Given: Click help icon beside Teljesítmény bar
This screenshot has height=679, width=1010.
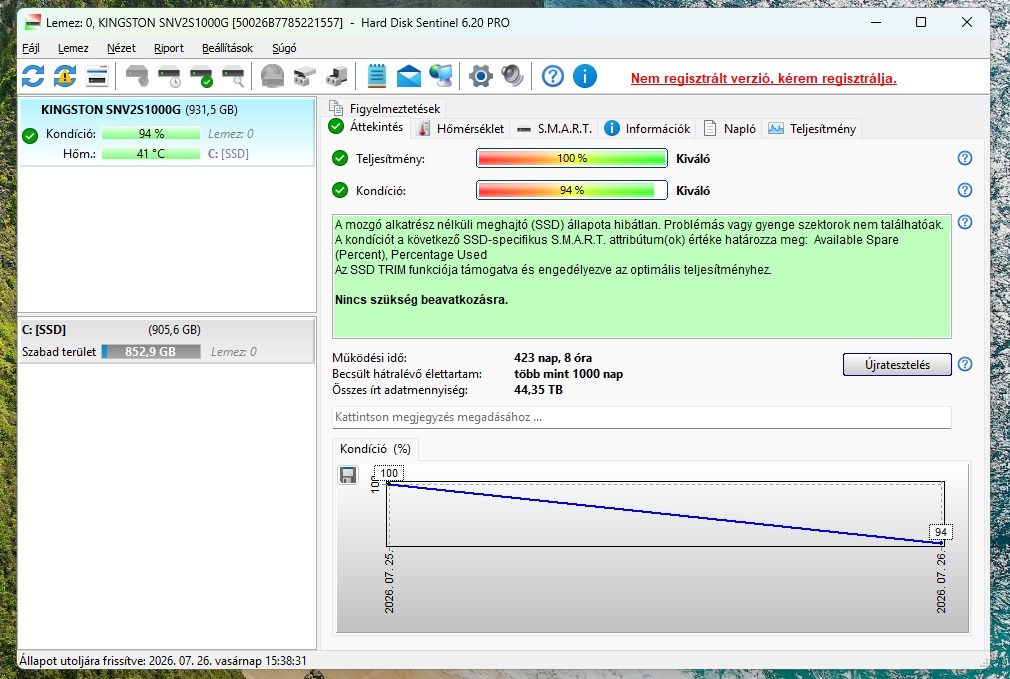Looking at the screenshot, I should pyautogui.click(x=964, y=158).
